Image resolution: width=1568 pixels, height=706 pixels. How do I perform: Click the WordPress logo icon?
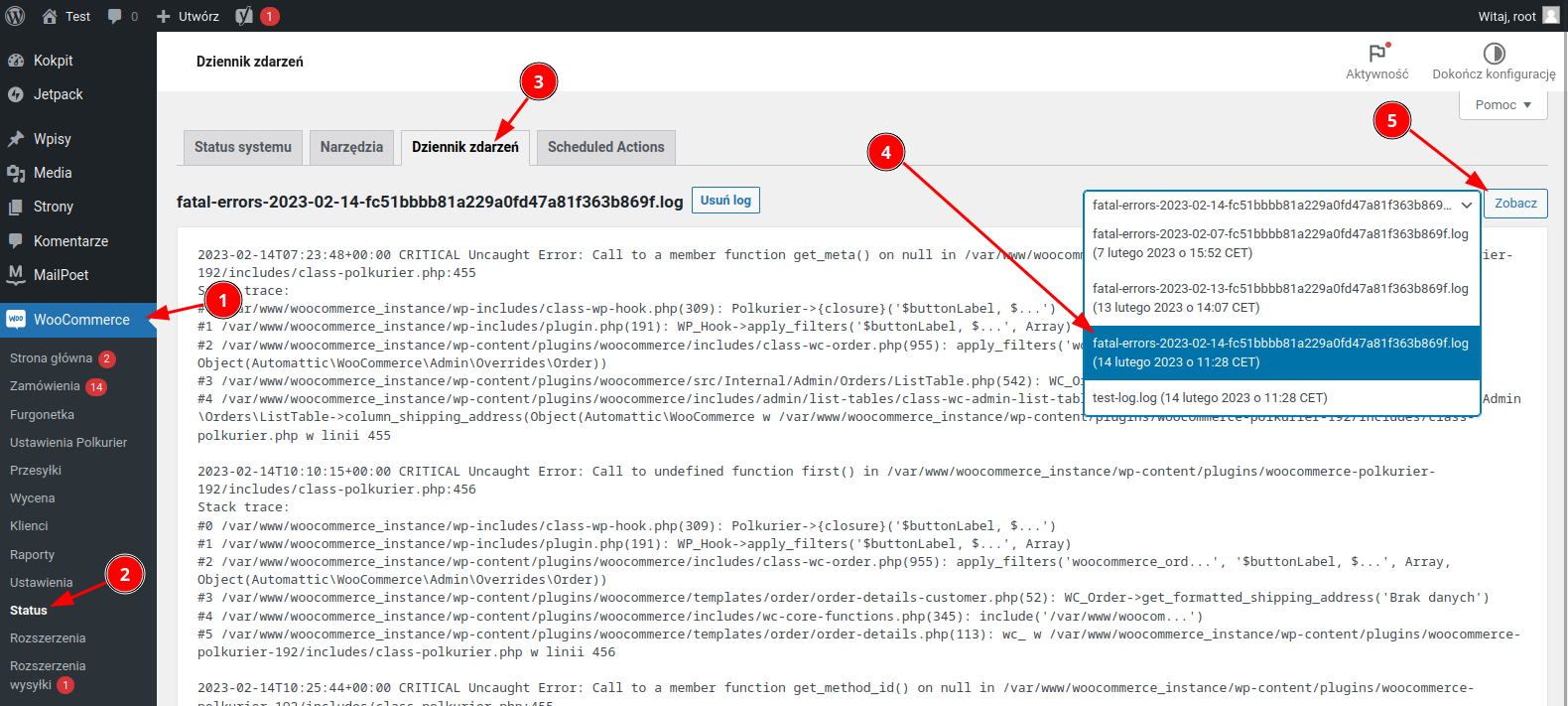point(15,16)
